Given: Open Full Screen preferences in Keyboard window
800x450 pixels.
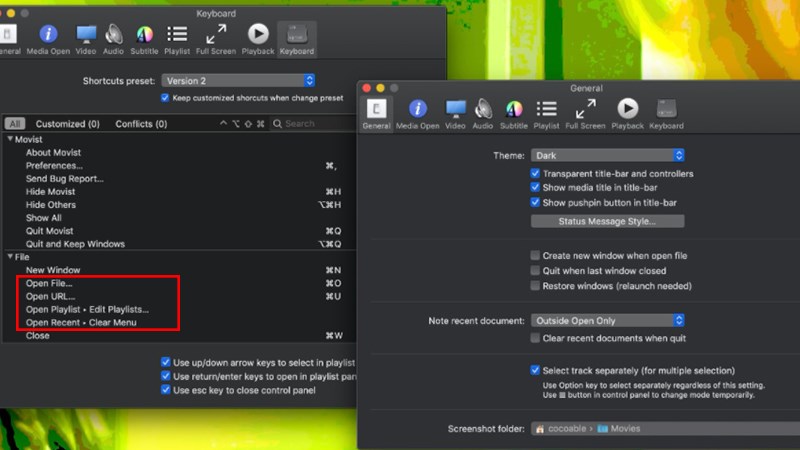Looking at the screenshot, I should 217,39.
